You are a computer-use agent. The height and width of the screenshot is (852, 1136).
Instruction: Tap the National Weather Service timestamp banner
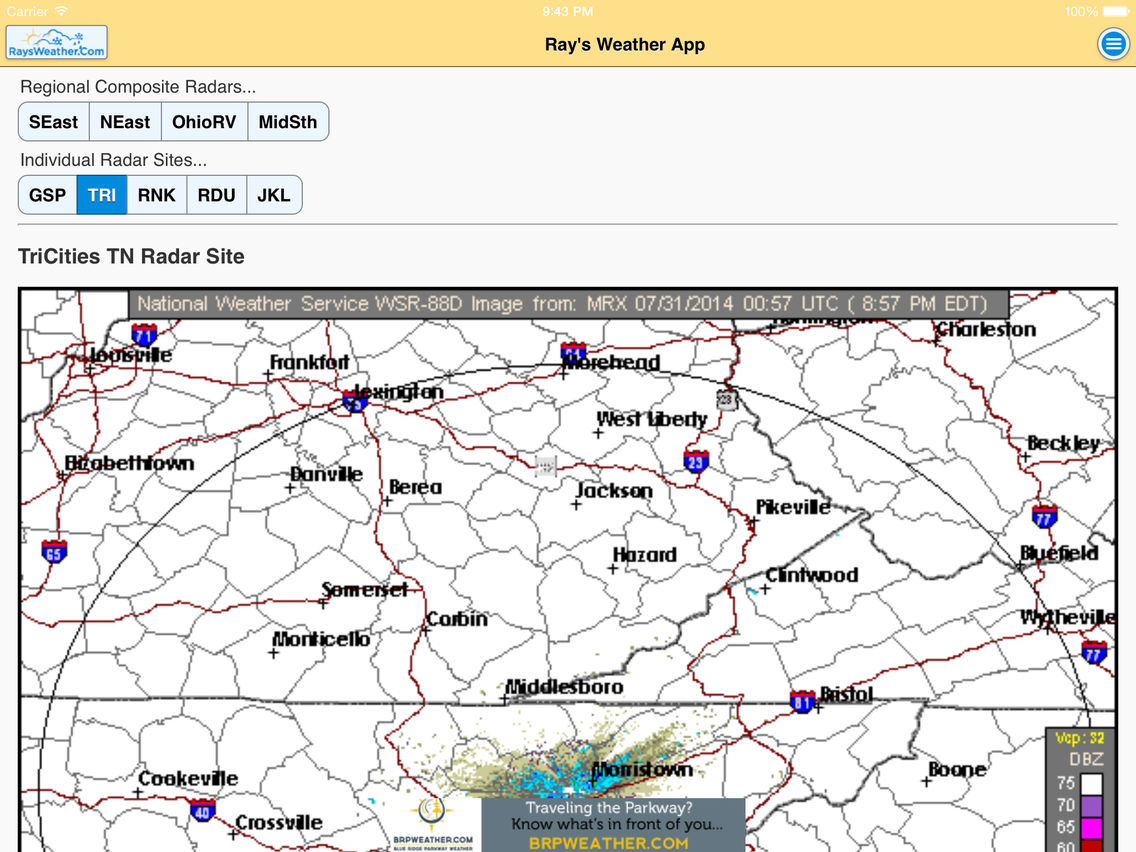pyautogui.click(x=568, y=304)
